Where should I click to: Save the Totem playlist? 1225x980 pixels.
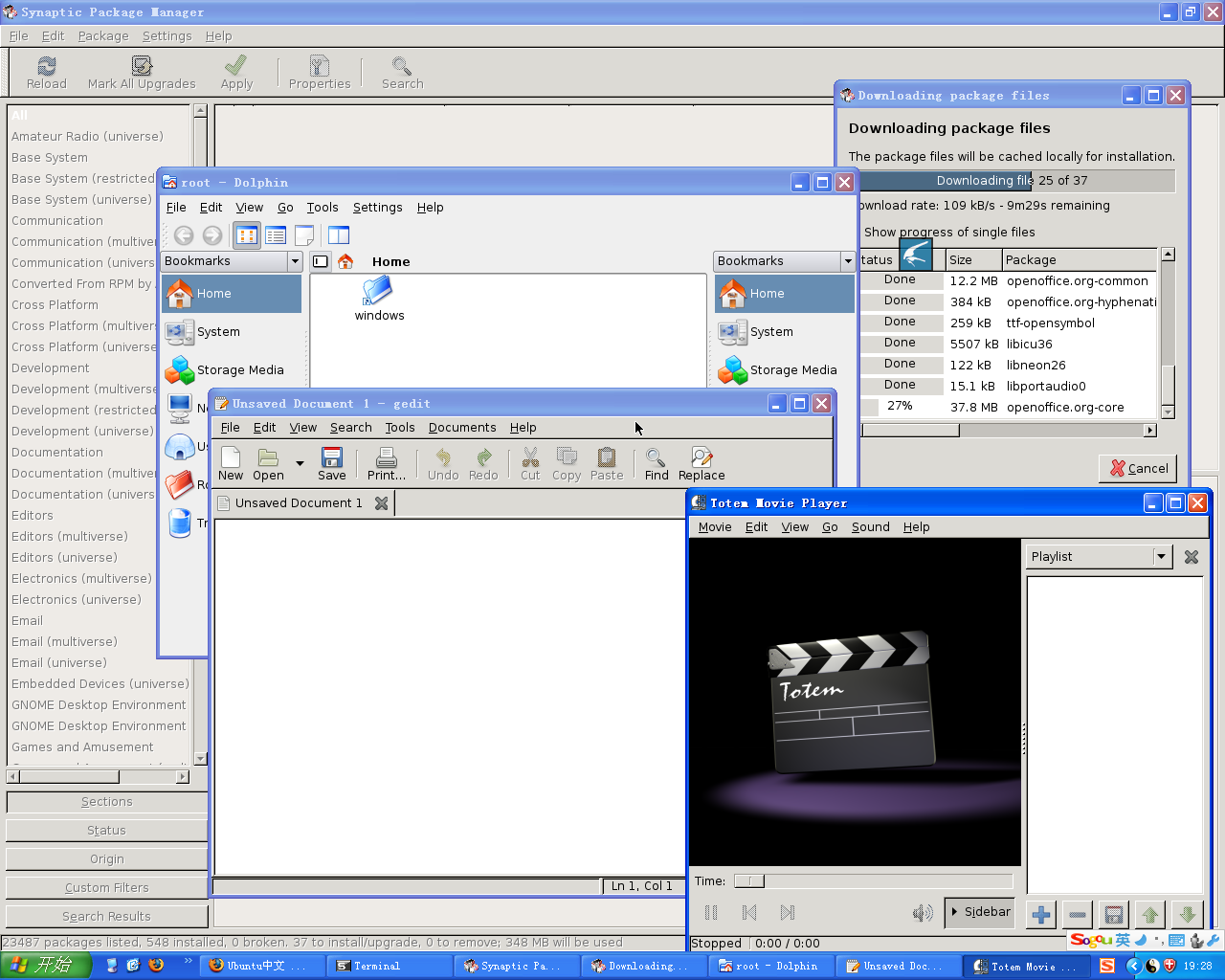(x=1113, y=915)
